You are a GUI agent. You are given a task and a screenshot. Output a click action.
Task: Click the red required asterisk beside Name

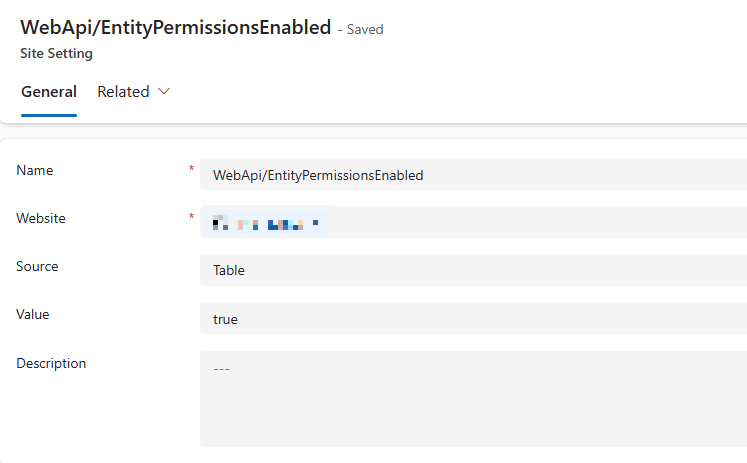point(191,169)
